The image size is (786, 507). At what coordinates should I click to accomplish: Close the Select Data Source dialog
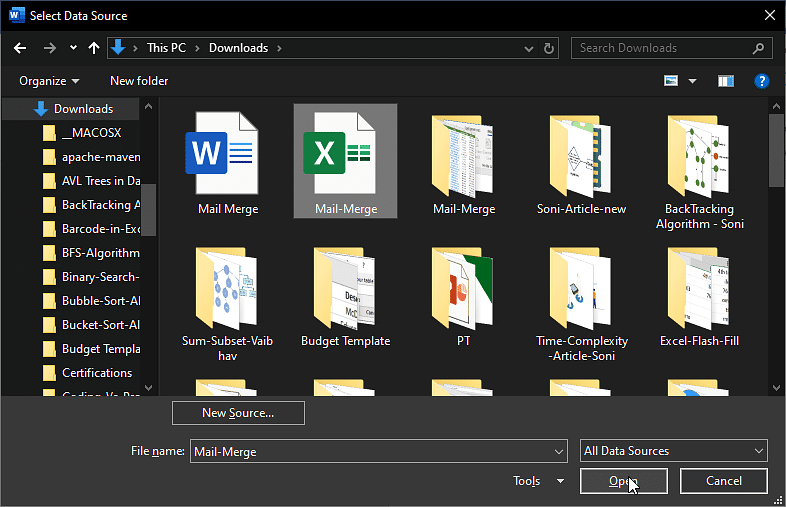(770, 16)
